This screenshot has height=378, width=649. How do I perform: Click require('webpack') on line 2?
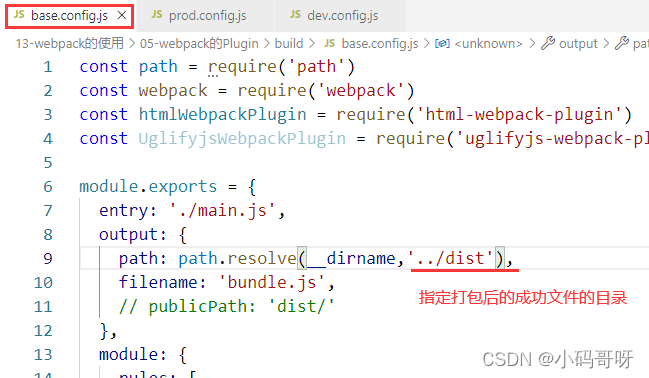325,91
